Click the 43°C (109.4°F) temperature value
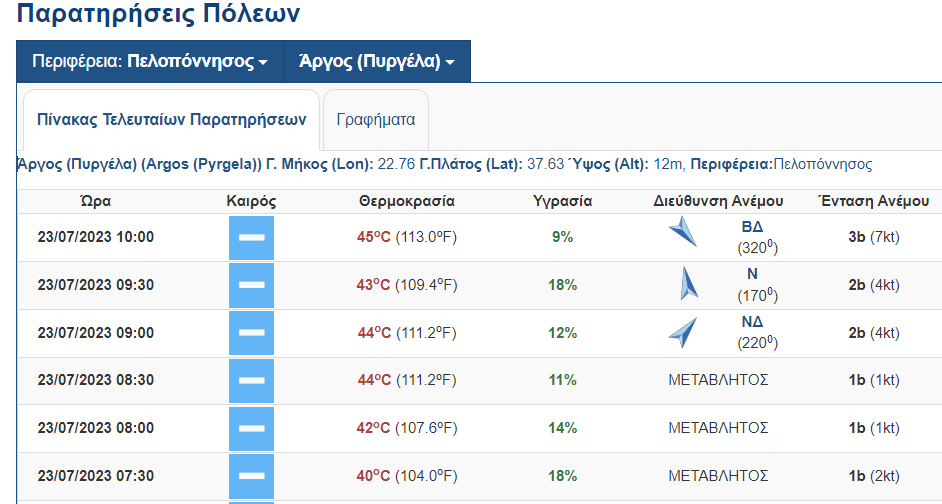 point(407,285)
